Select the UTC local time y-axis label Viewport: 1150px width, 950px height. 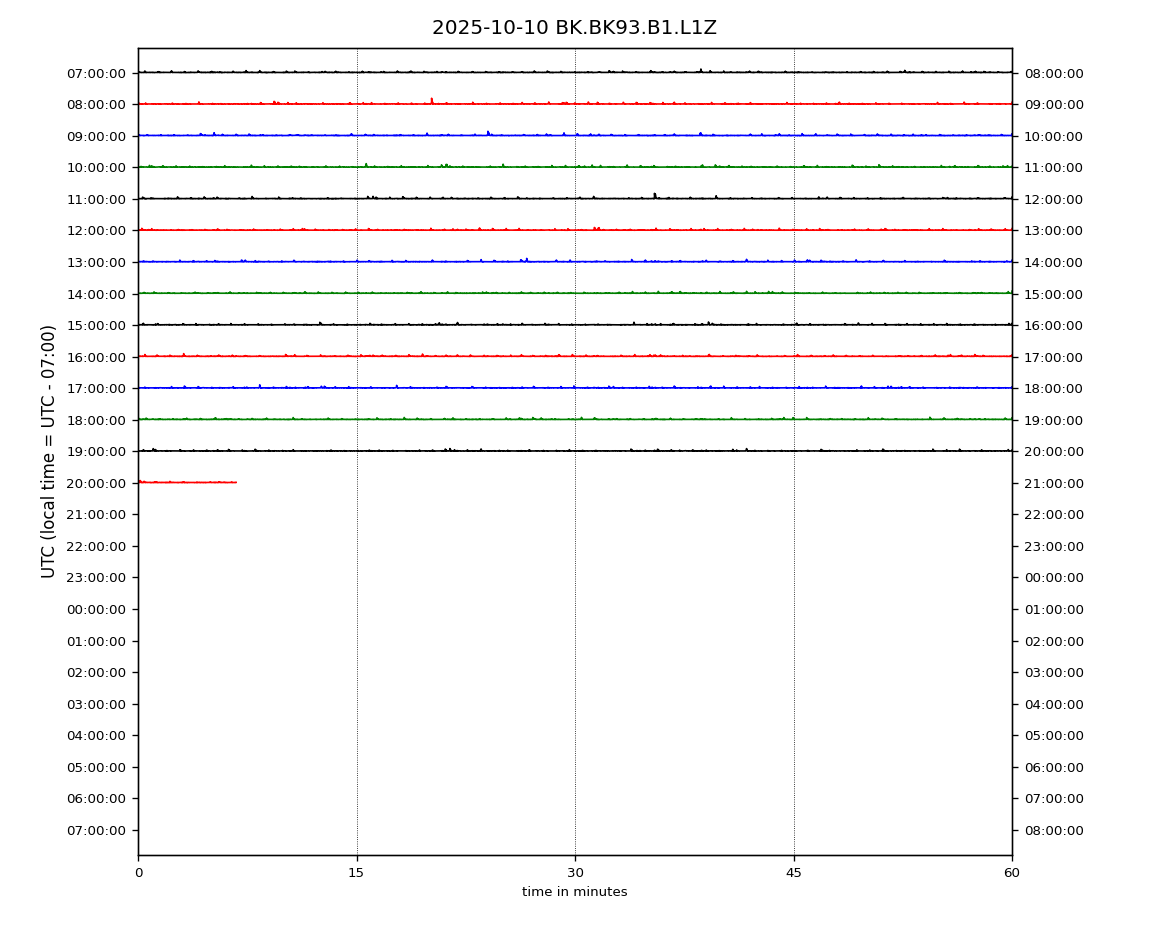pos(49,451)
